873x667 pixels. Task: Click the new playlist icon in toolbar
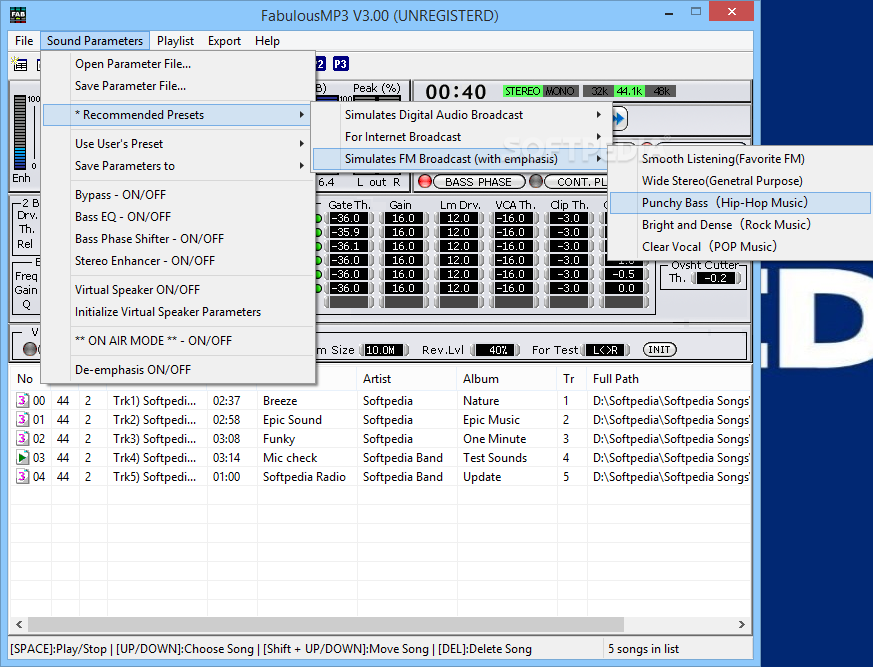tap(20, 64)
